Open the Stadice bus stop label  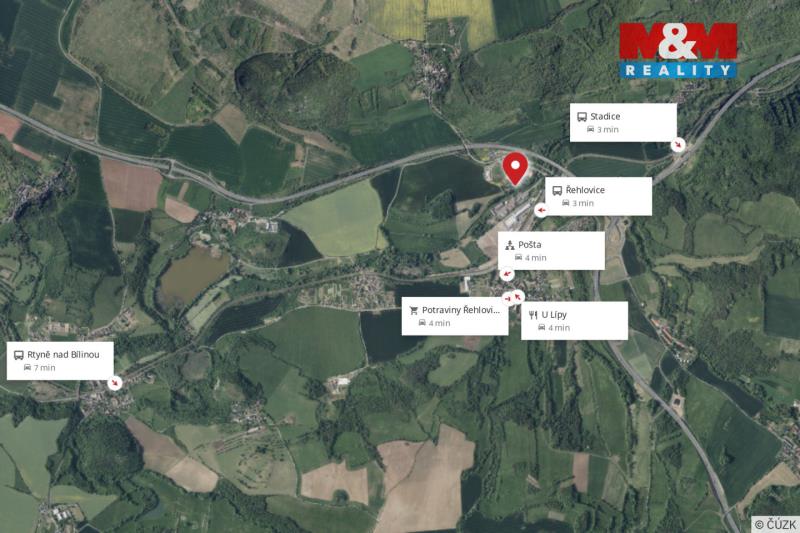tap(623, 123)
